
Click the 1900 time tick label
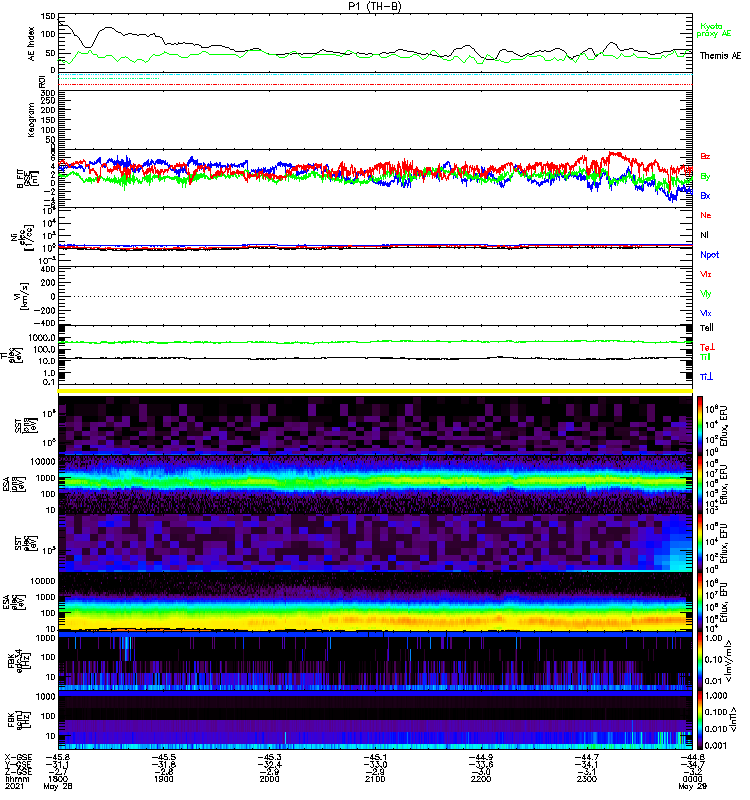click(164, 780)
